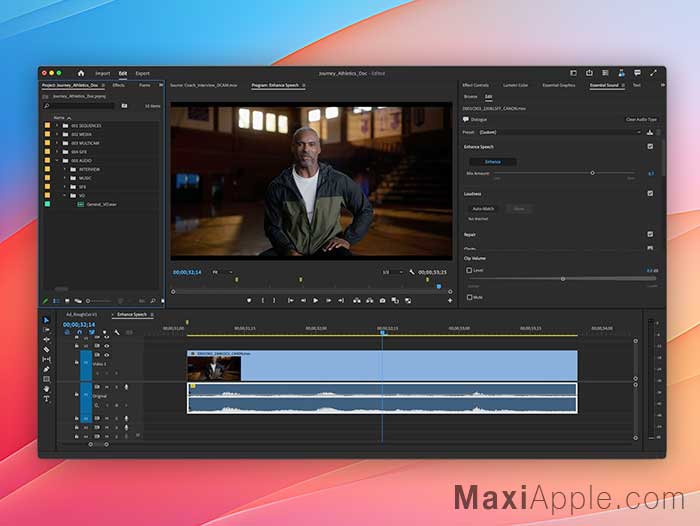Click the Auto-Match button
The width and height of the screenshot is (700, 526).
(483, 209)
